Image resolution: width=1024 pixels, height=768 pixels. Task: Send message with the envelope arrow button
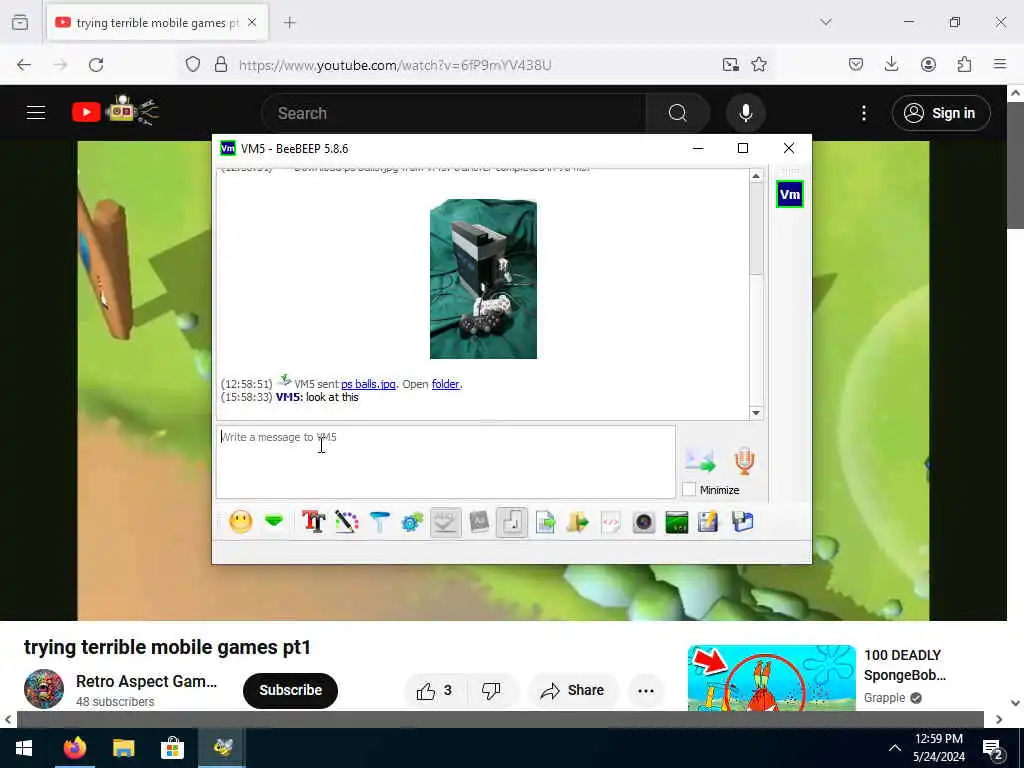pyautogui.click(x=701, y=460)
